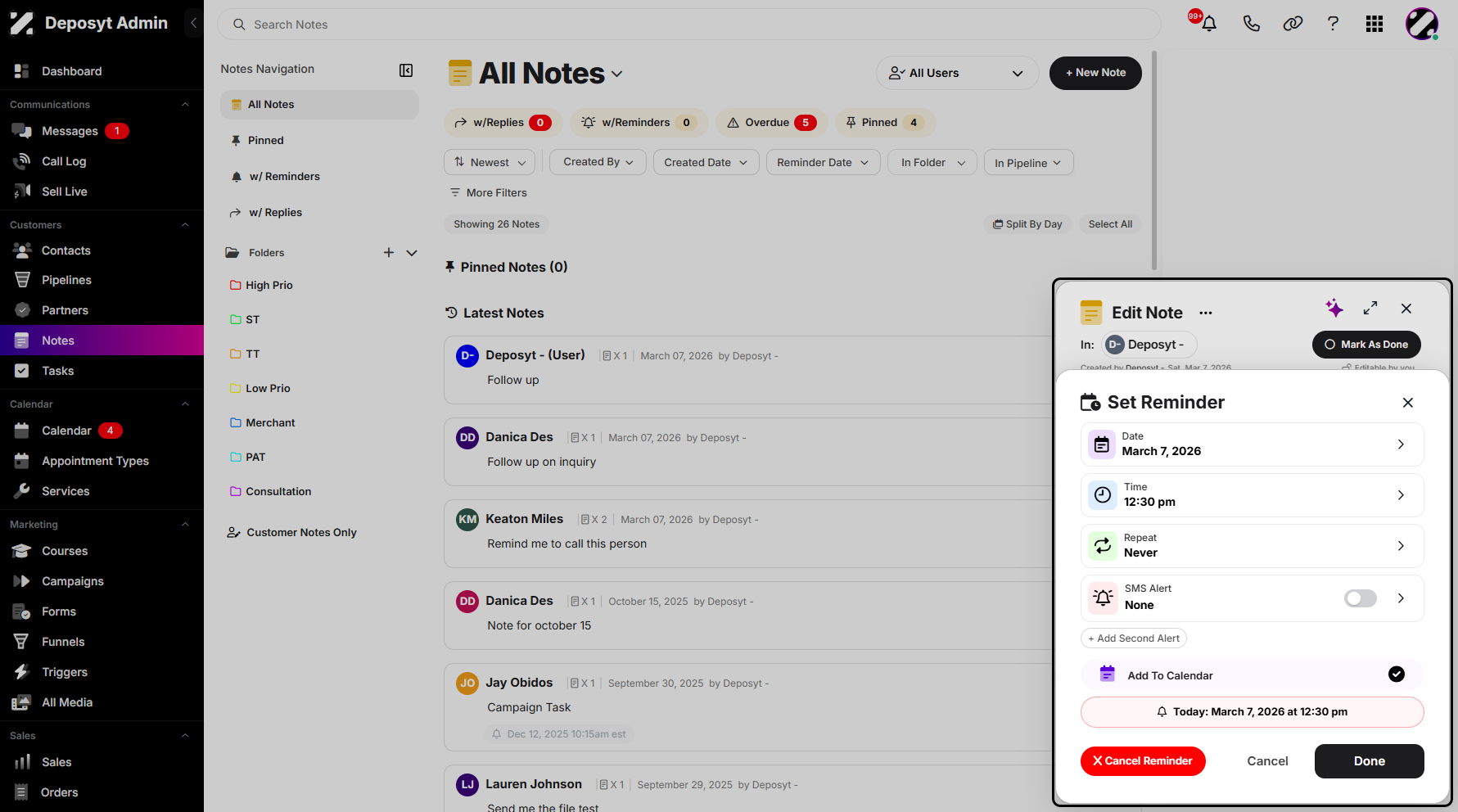Click Add Second Alert
Image resolution: width=1458 pixels, height=812 pixels.
pos(1134,638)
